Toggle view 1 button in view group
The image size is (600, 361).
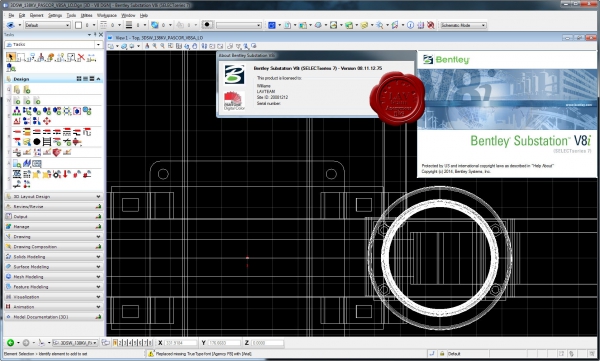115,343
